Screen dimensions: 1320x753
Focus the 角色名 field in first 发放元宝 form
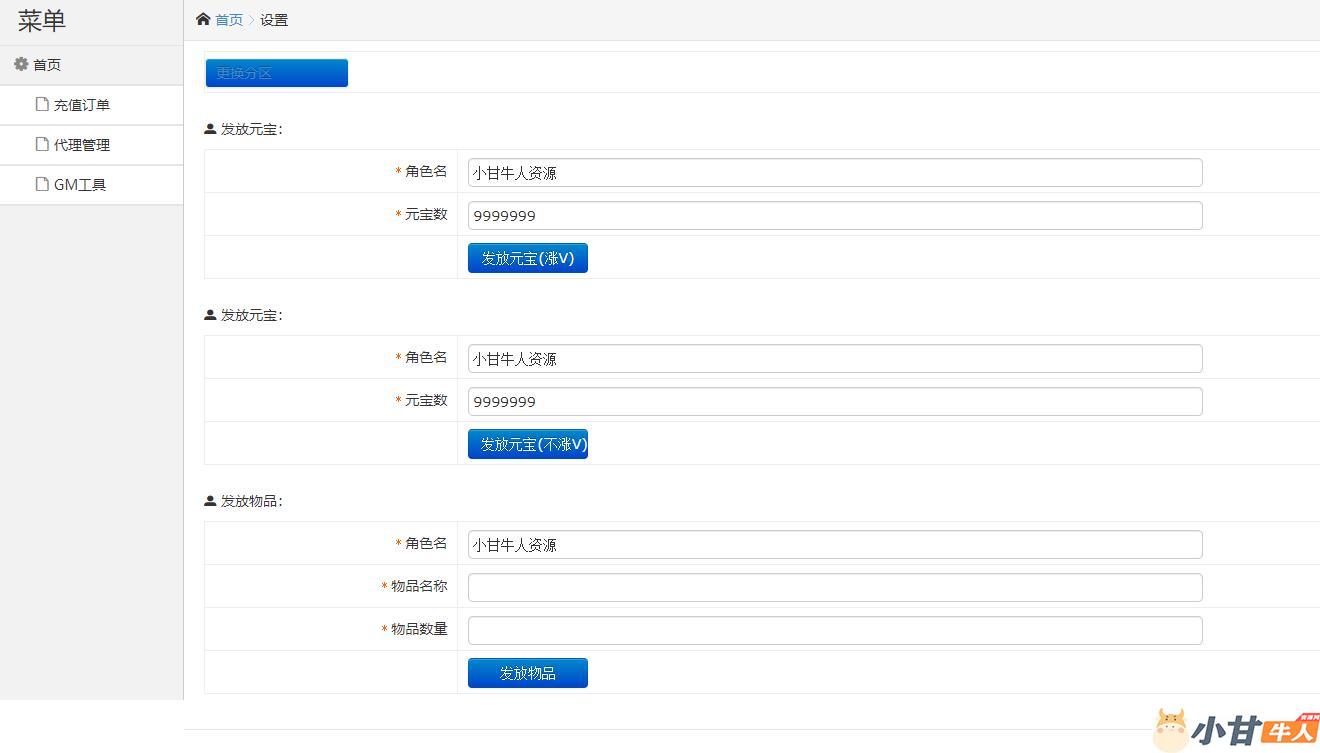[834, 173]
